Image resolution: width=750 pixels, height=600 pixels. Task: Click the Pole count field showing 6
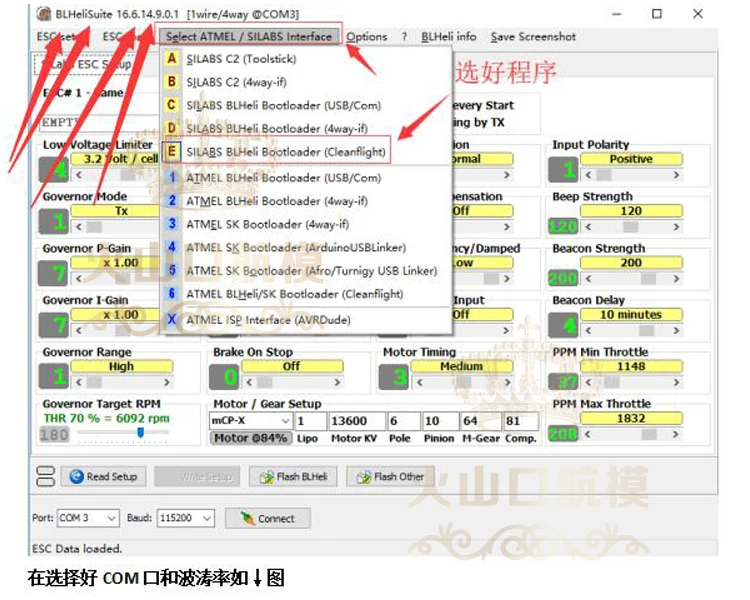(x=404, y=421)
